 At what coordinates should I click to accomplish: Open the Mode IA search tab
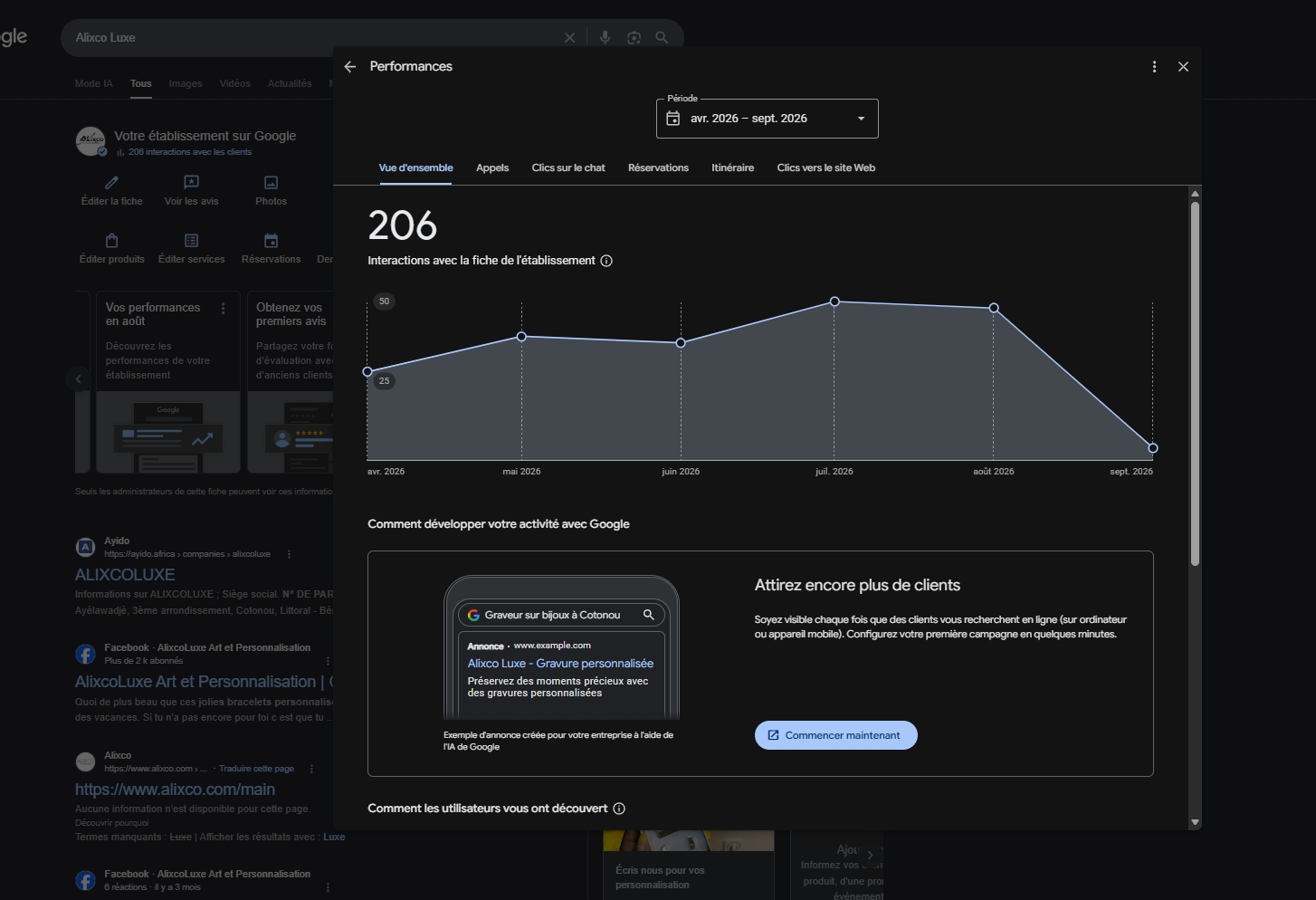click(94, 83)
